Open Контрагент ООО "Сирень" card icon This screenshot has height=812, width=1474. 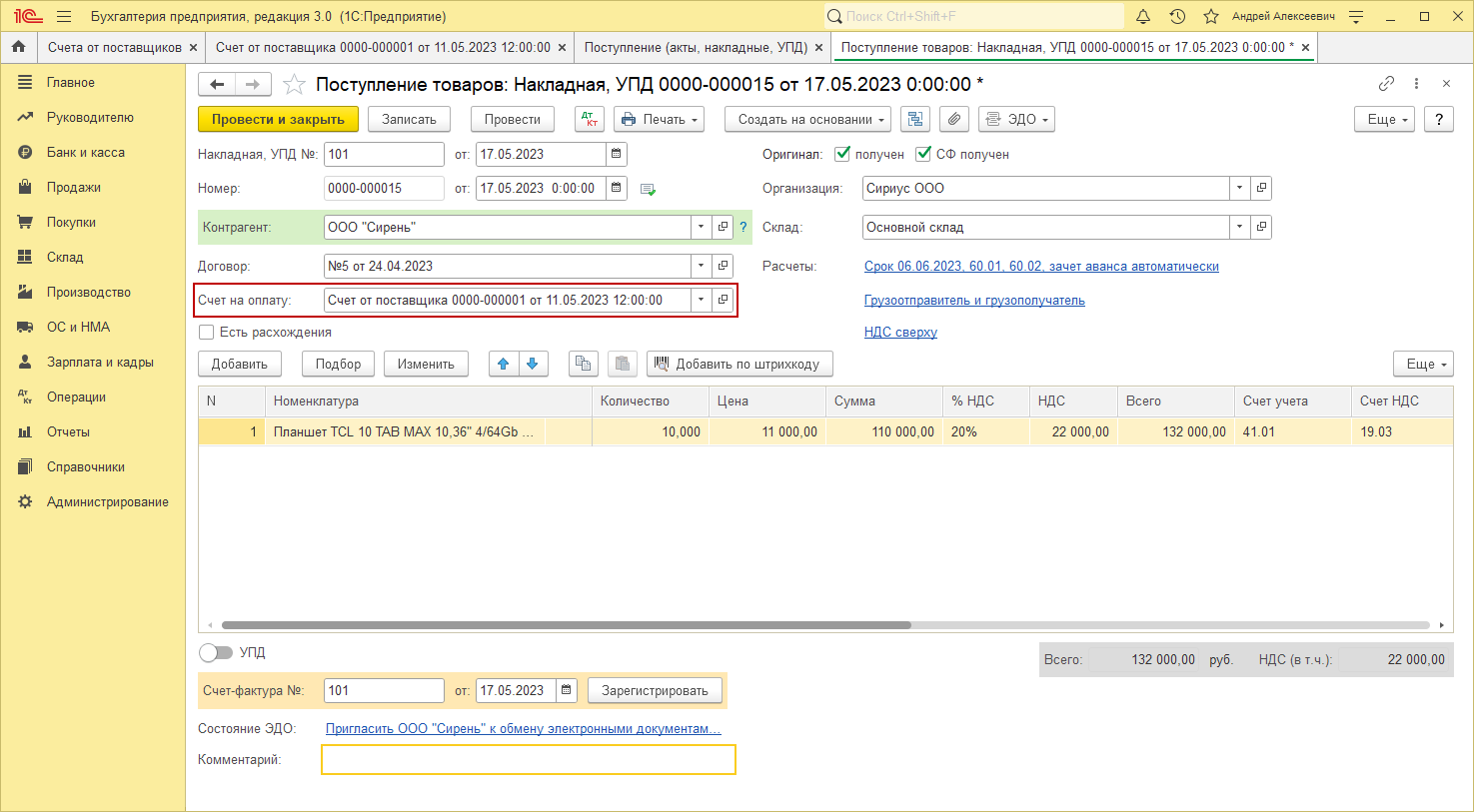point(723,227)
